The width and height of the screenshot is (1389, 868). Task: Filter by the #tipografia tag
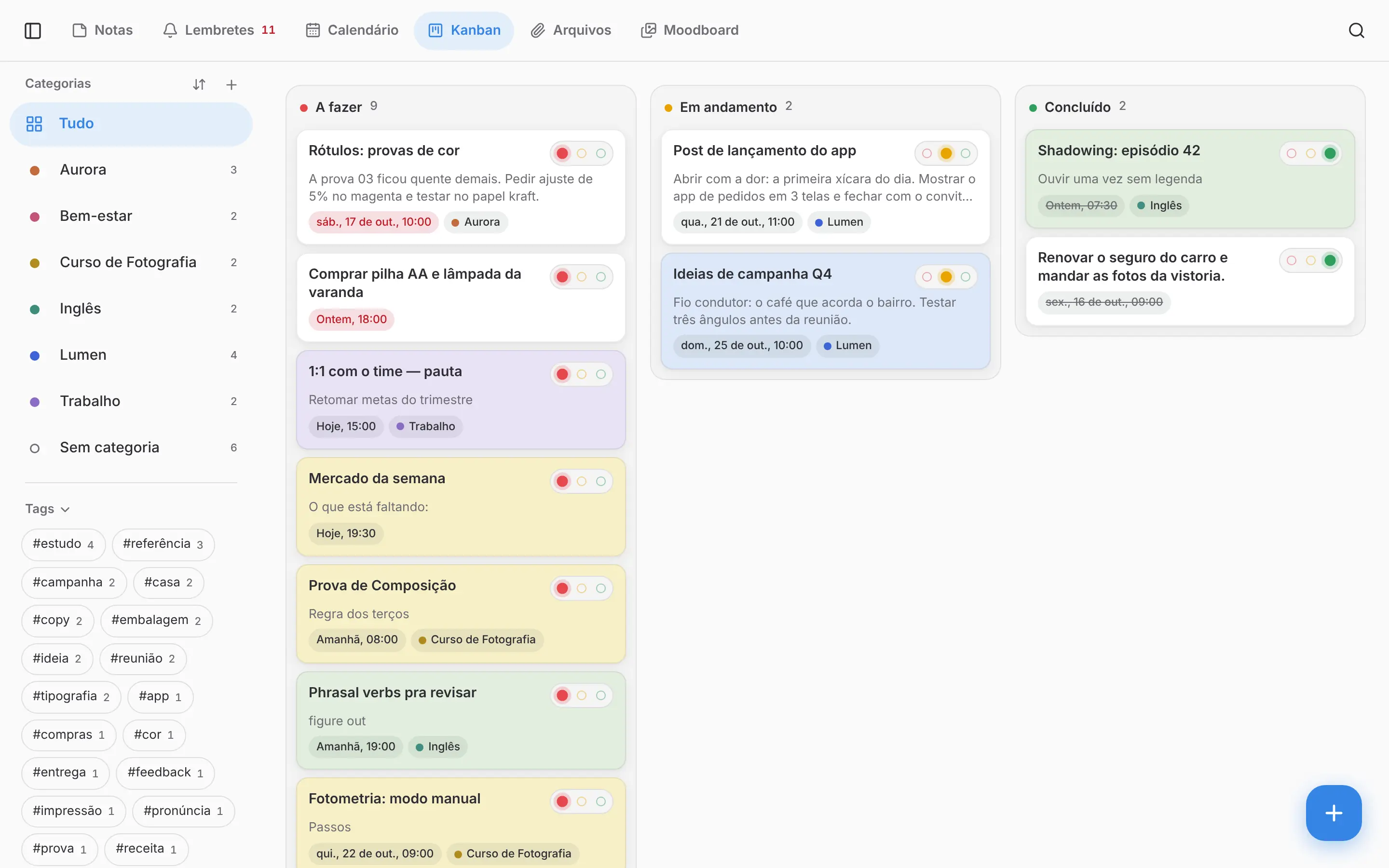point(71,697)
